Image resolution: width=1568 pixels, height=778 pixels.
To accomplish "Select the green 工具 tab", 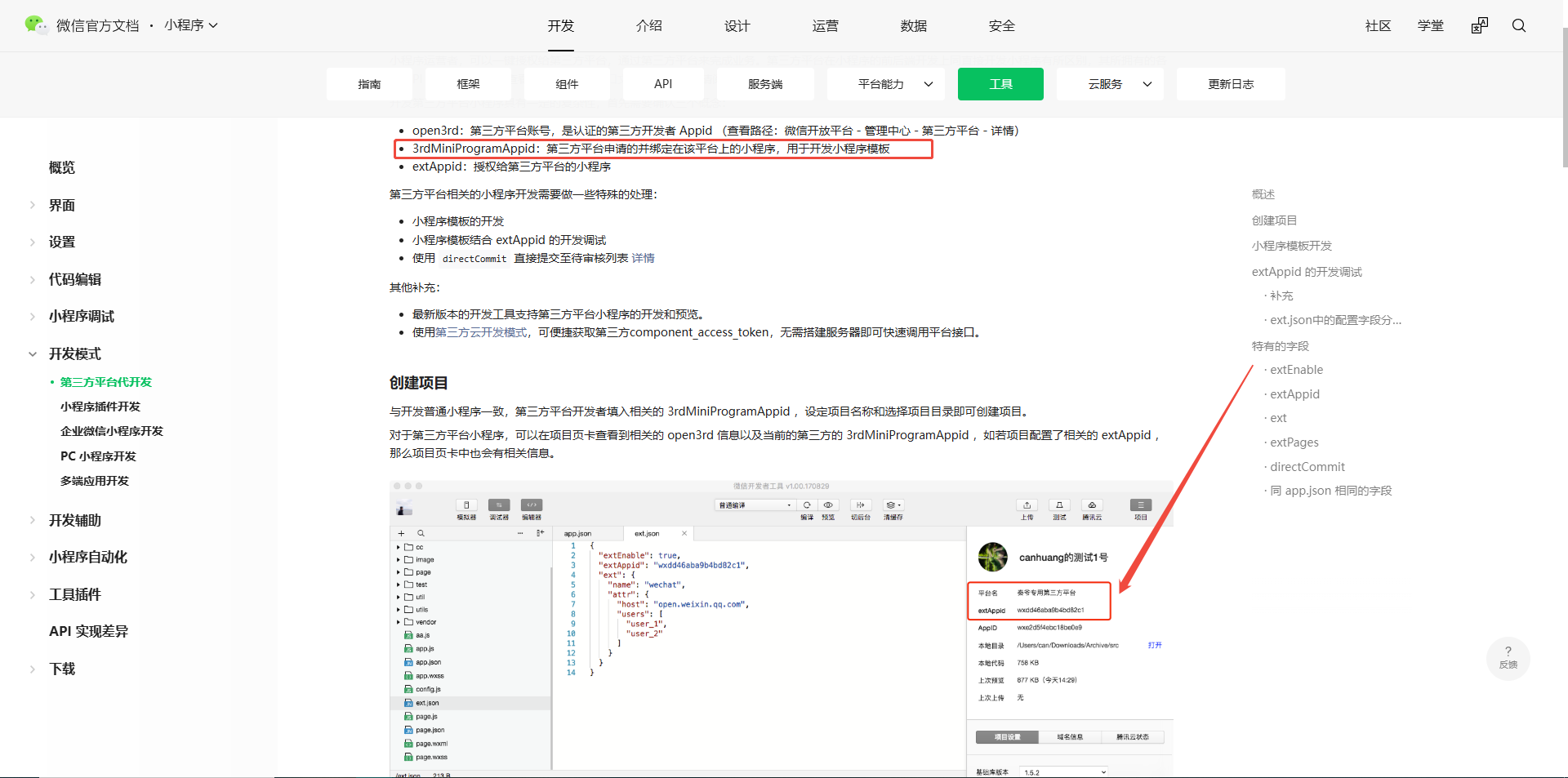I will pos(1000,84).
